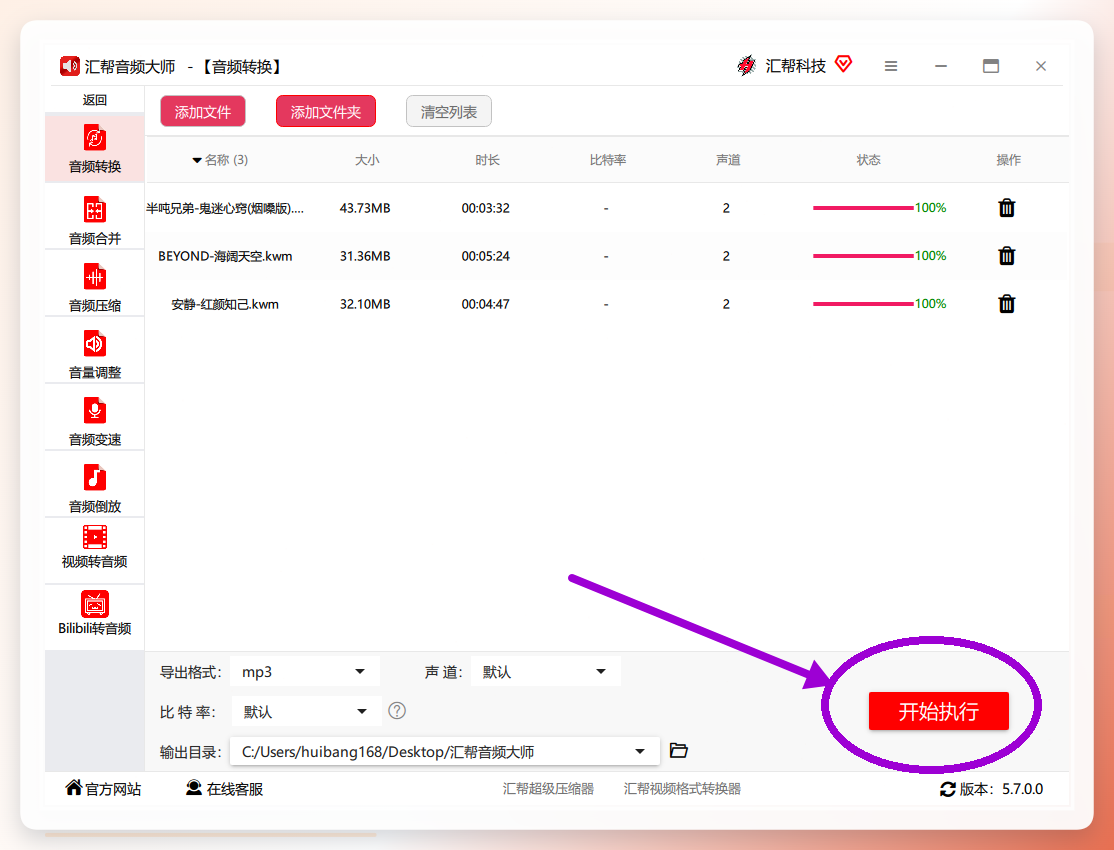Click progress bar of BEYOND-海阔天空 file
Image resolution: width=1114 pixels, height=850 pixels.
pyautogui.click(x=863, y=256)
